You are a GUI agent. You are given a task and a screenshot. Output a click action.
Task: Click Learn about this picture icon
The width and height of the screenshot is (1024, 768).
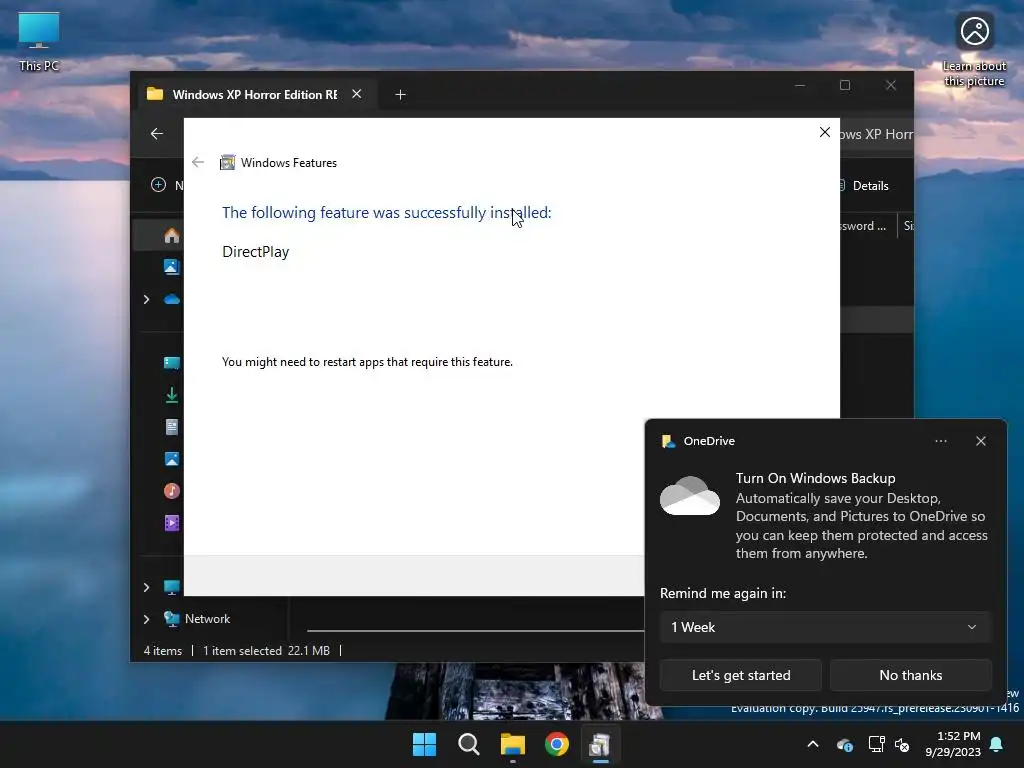click(974, 50)
